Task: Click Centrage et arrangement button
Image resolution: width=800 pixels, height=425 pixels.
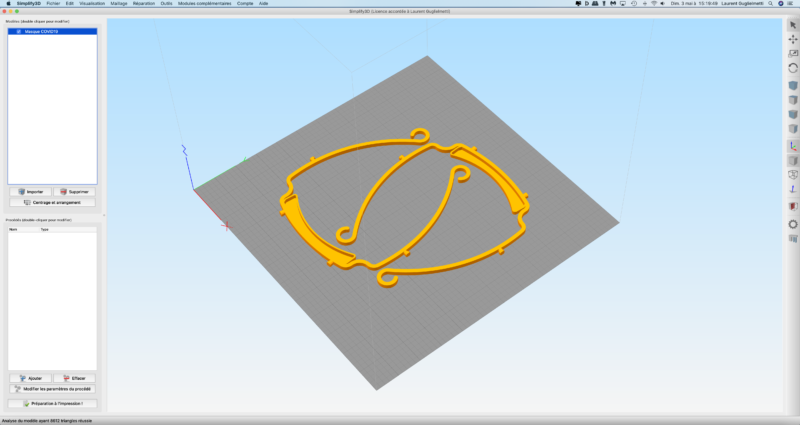Action: pos(52,201)
